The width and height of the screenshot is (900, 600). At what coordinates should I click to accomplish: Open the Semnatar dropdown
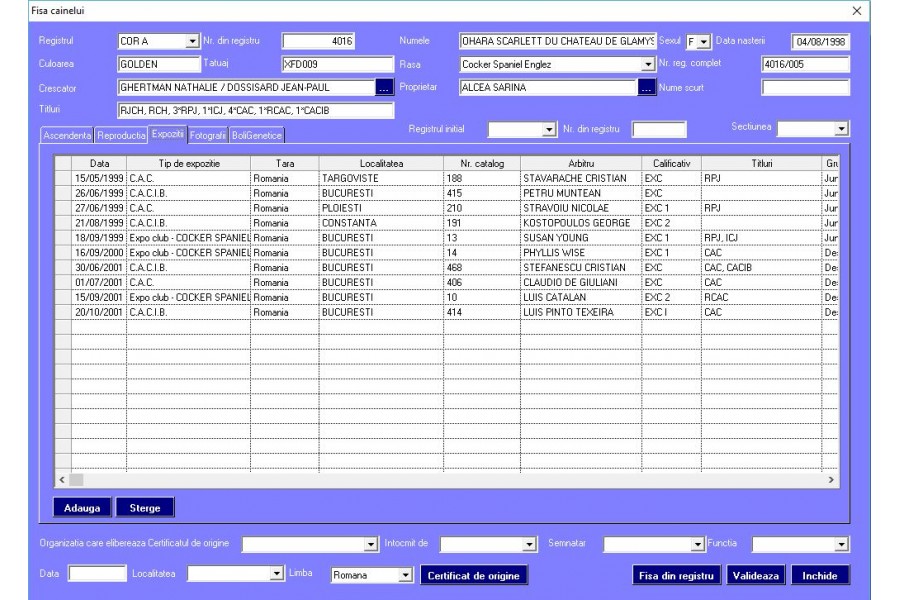697,544
